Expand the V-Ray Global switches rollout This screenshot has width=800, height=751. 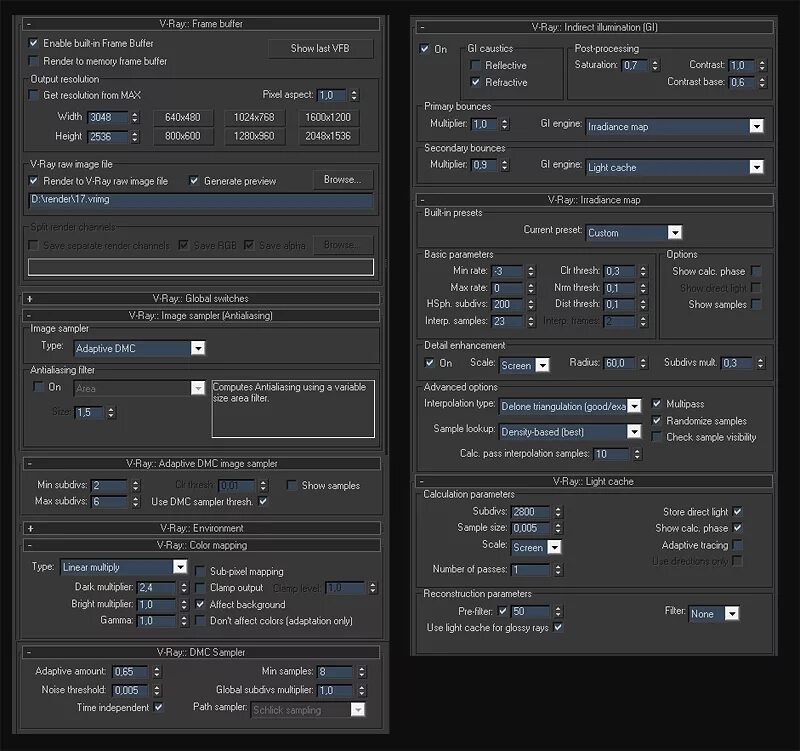[201, 298]
